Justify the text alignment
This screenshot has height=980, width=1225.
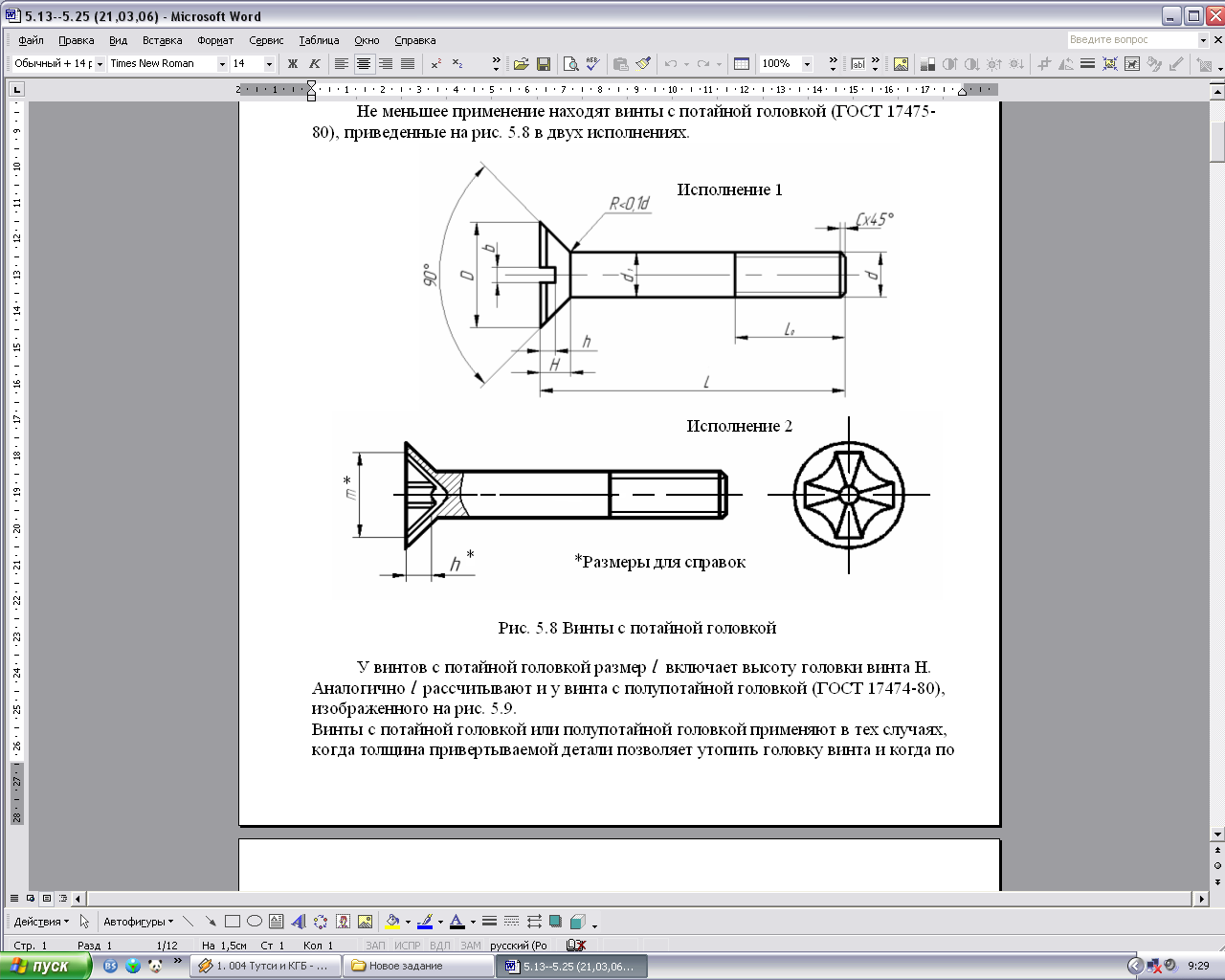click(408, 64)
